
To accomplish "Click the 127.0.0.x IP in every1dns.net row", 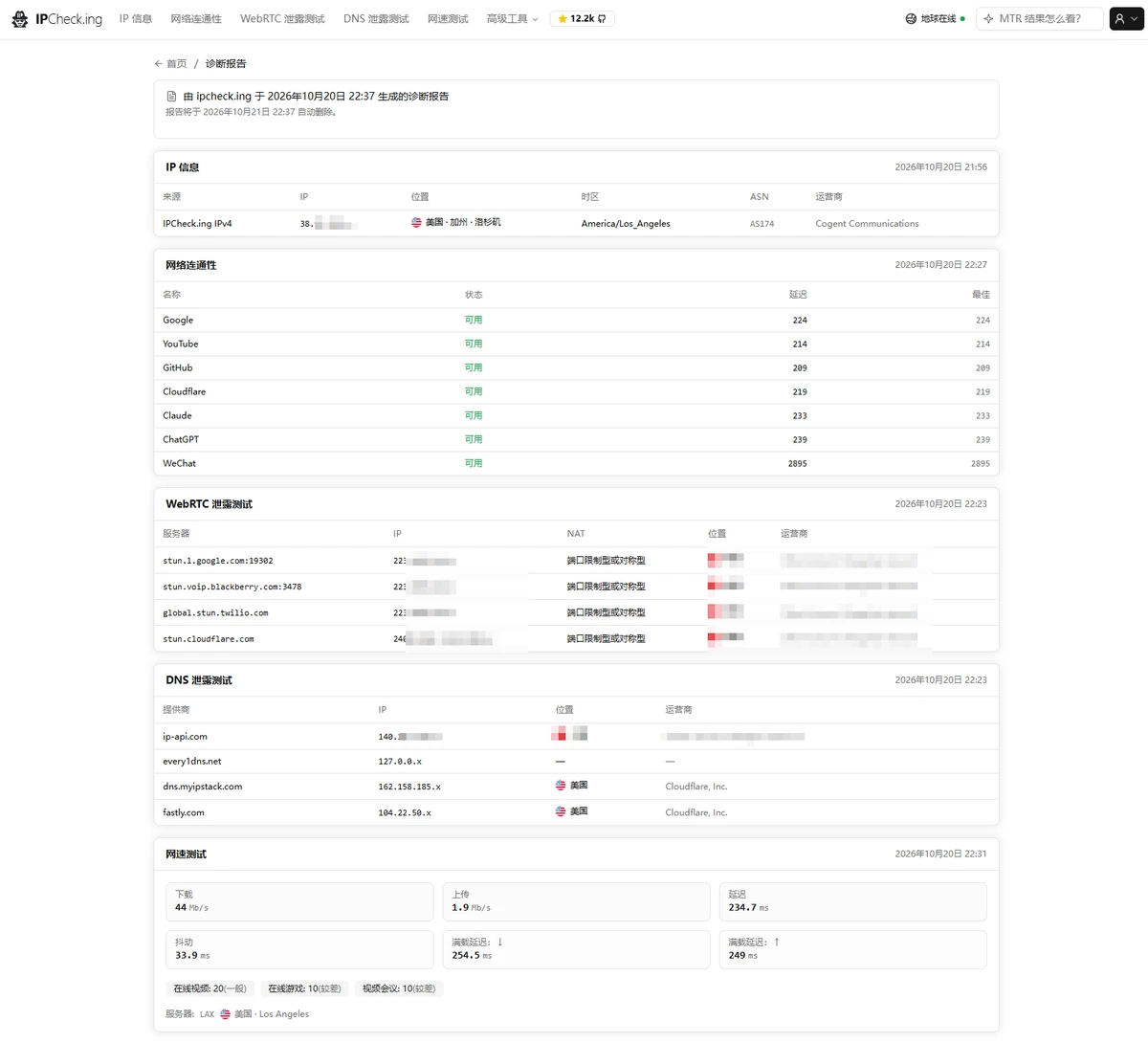I will pos(400,762).
